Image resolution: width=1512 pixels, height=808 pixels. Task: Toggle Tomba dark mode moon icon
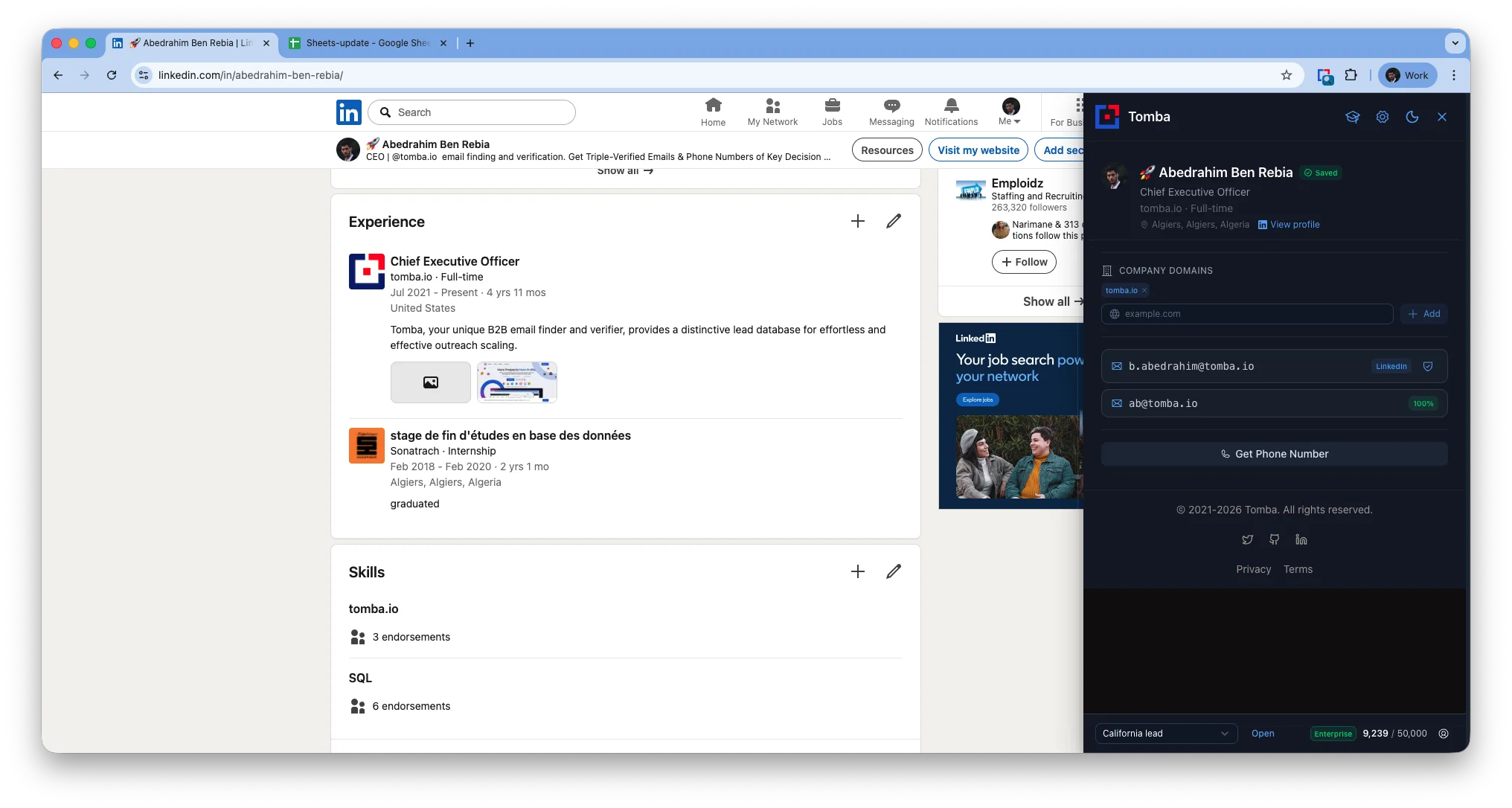[x=1412, y=117]
